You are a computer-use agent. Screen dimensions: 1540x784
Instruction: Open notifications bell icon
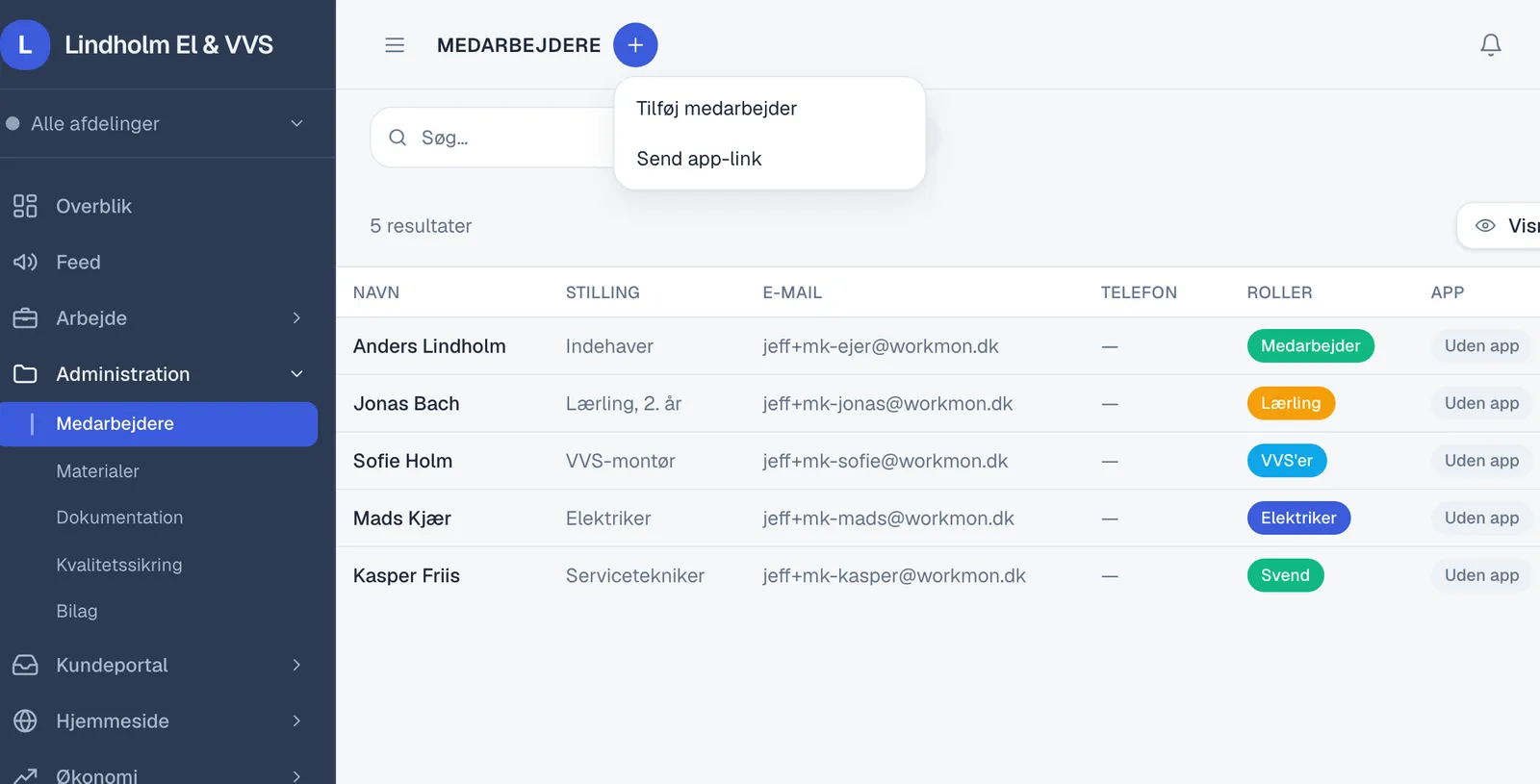[x=1490, y=45]
